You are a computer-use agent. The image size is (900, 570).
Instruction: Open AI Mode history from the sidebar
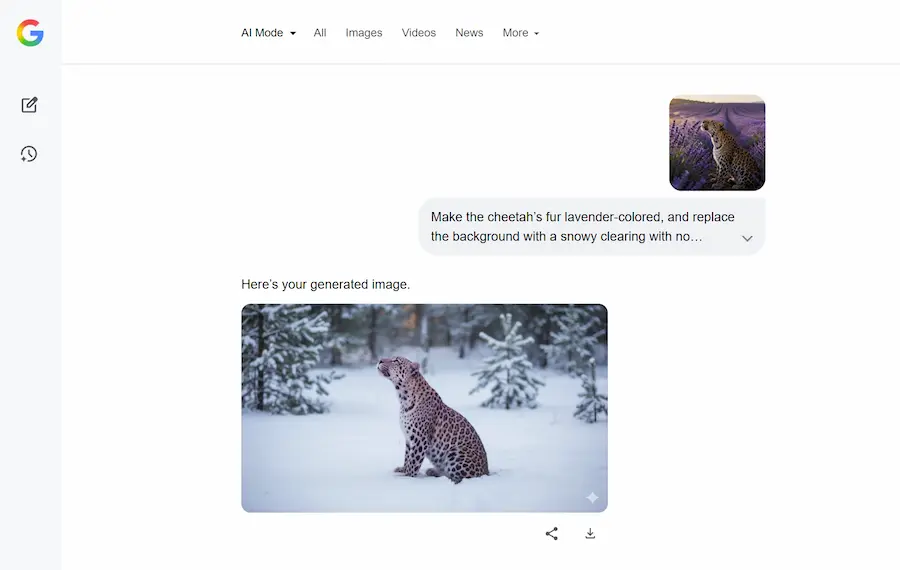coord(30,154)
